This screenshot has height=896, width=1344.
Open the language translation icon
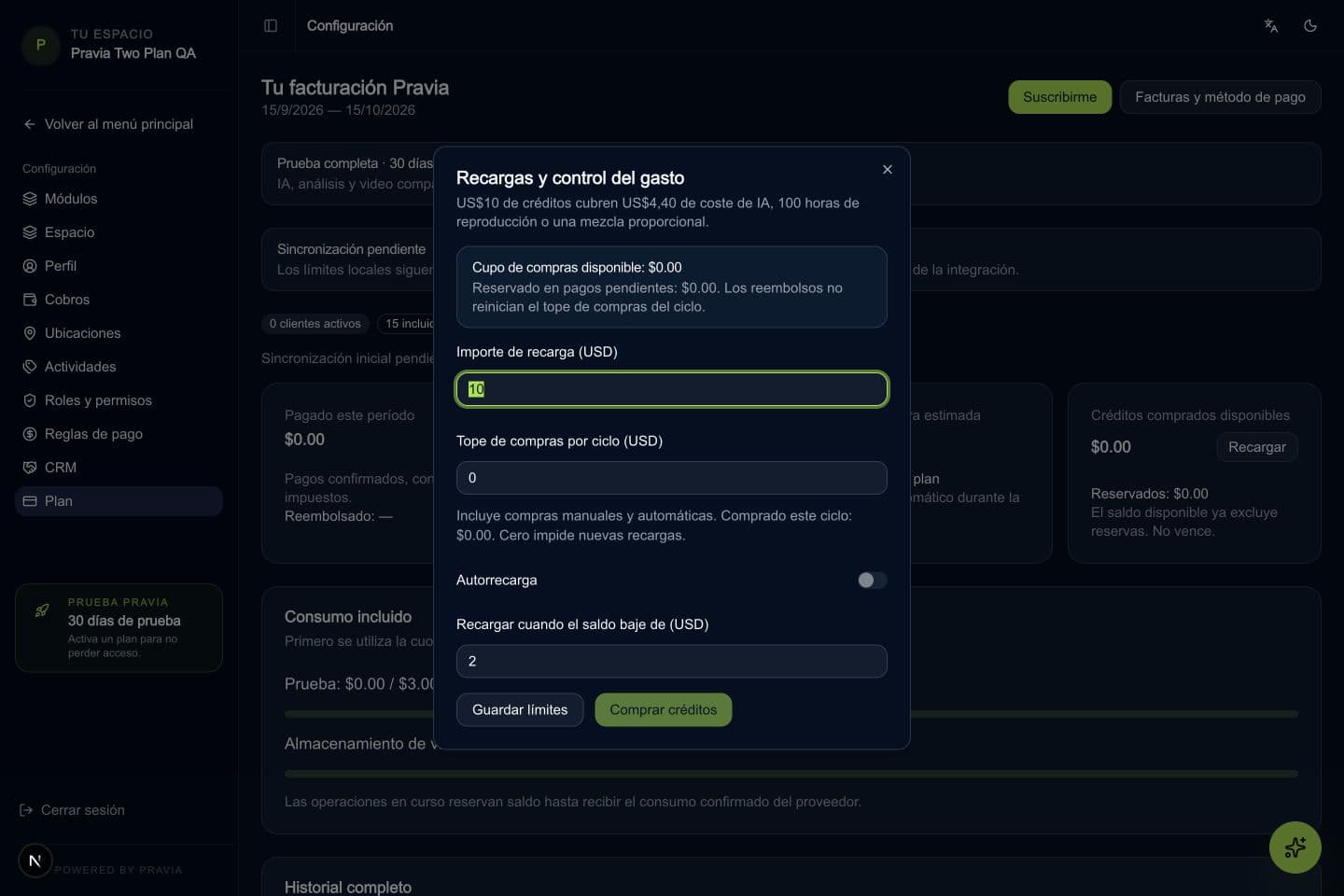(x=1271, y=26)
